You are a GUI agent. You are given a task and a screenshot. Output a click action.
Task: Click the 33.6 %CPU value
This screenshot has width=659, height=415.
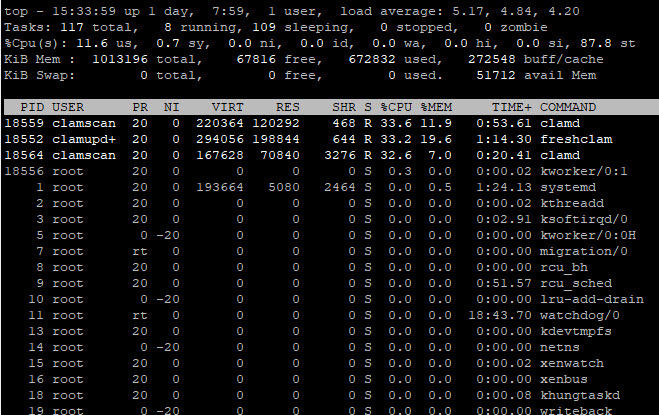[396, 123]
